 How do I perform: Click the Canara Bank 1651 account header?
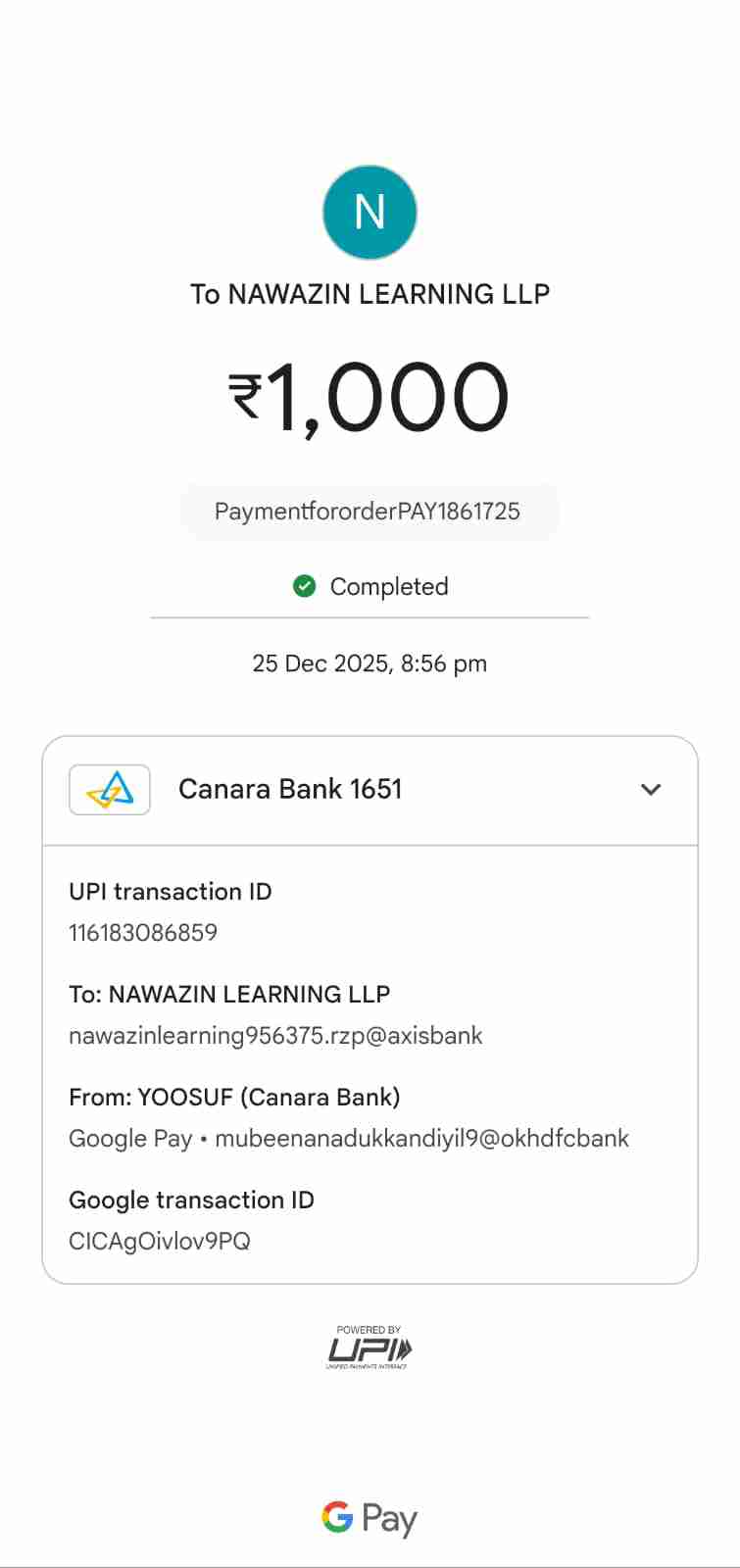pyautogui.click(x=290, y=790)
